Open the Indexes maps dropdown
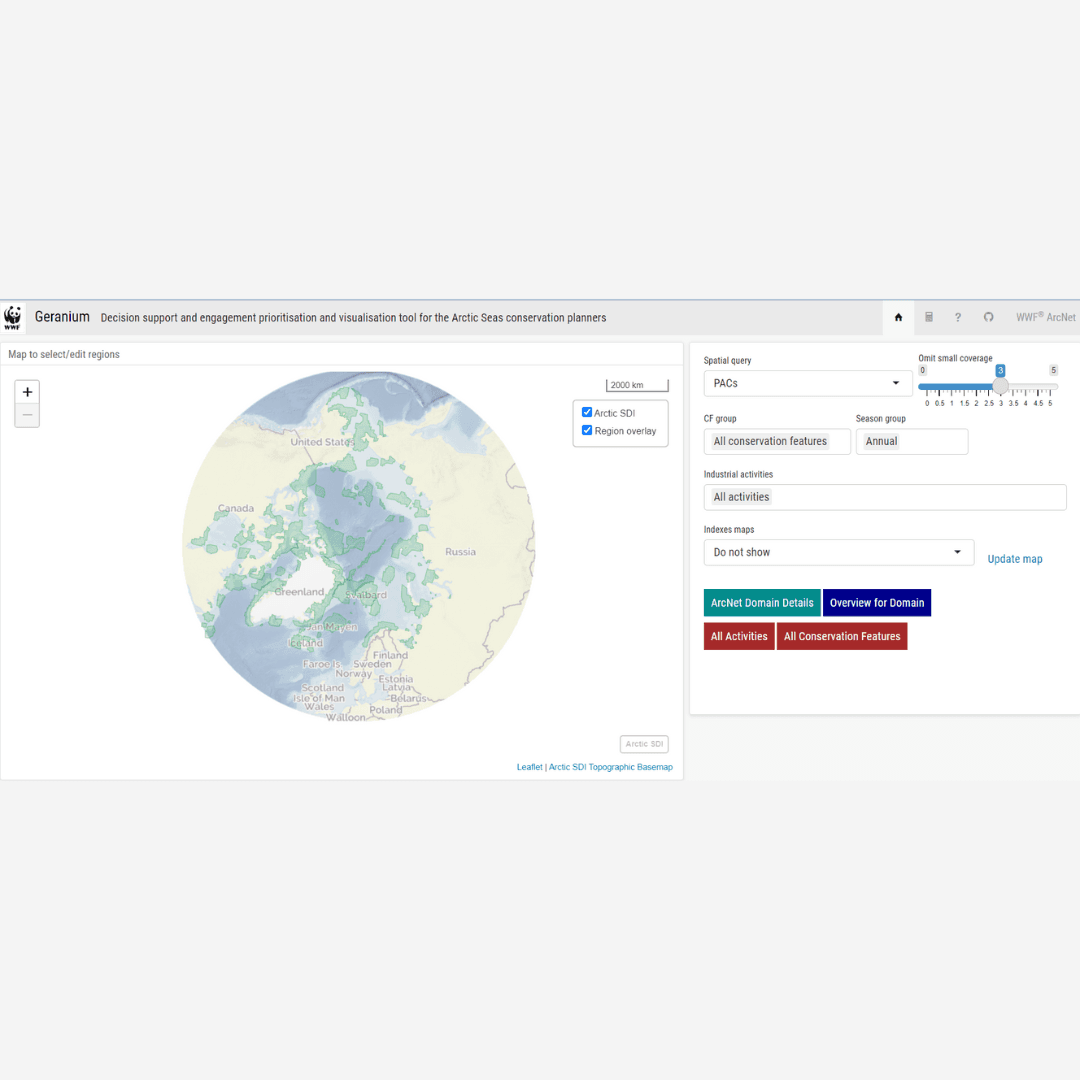Viewport: 1080px width, 1080px height. (838, 552)
